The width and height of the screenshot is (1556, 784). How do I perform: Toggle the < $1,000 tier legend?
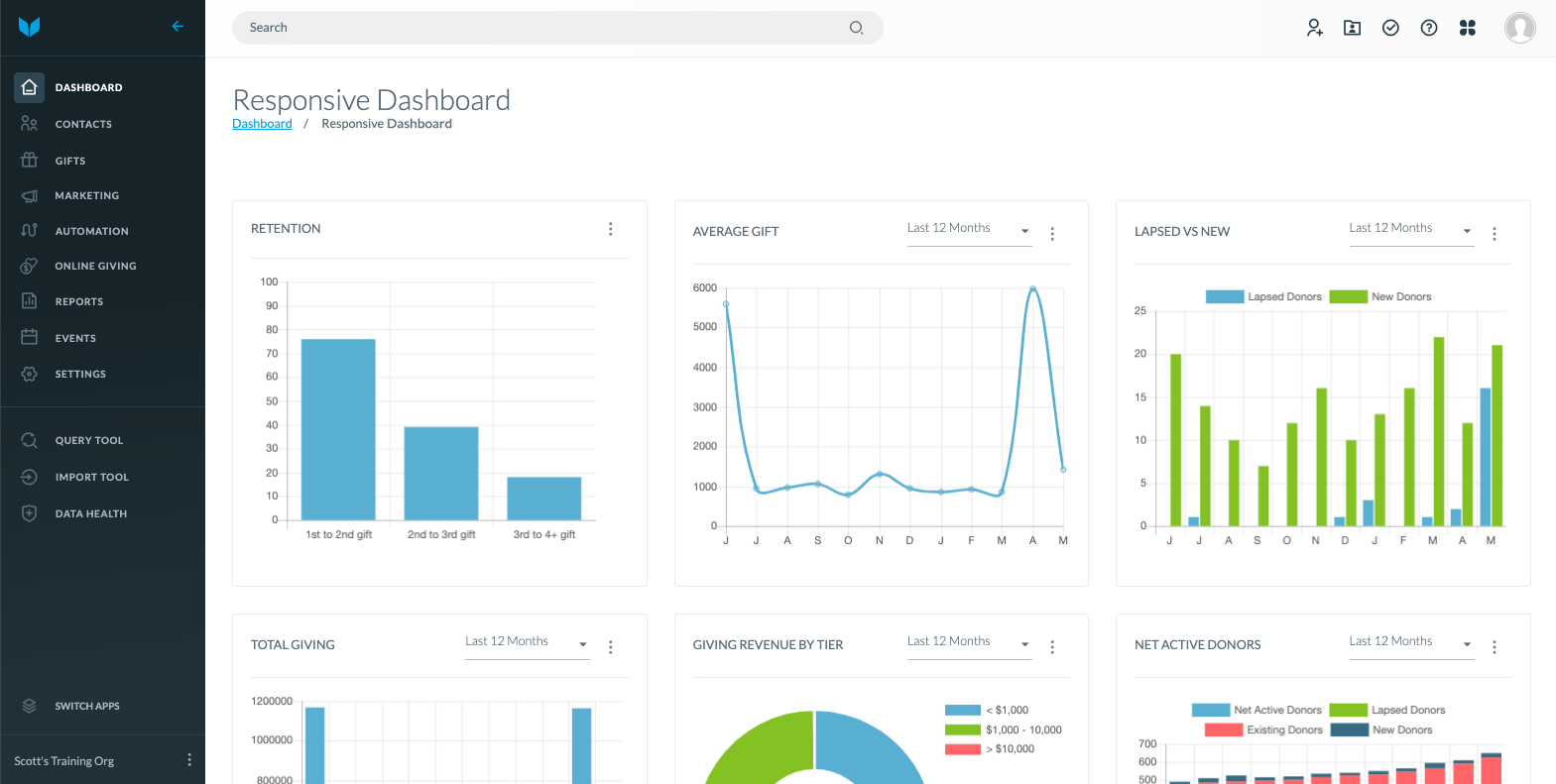click(987, 710)
